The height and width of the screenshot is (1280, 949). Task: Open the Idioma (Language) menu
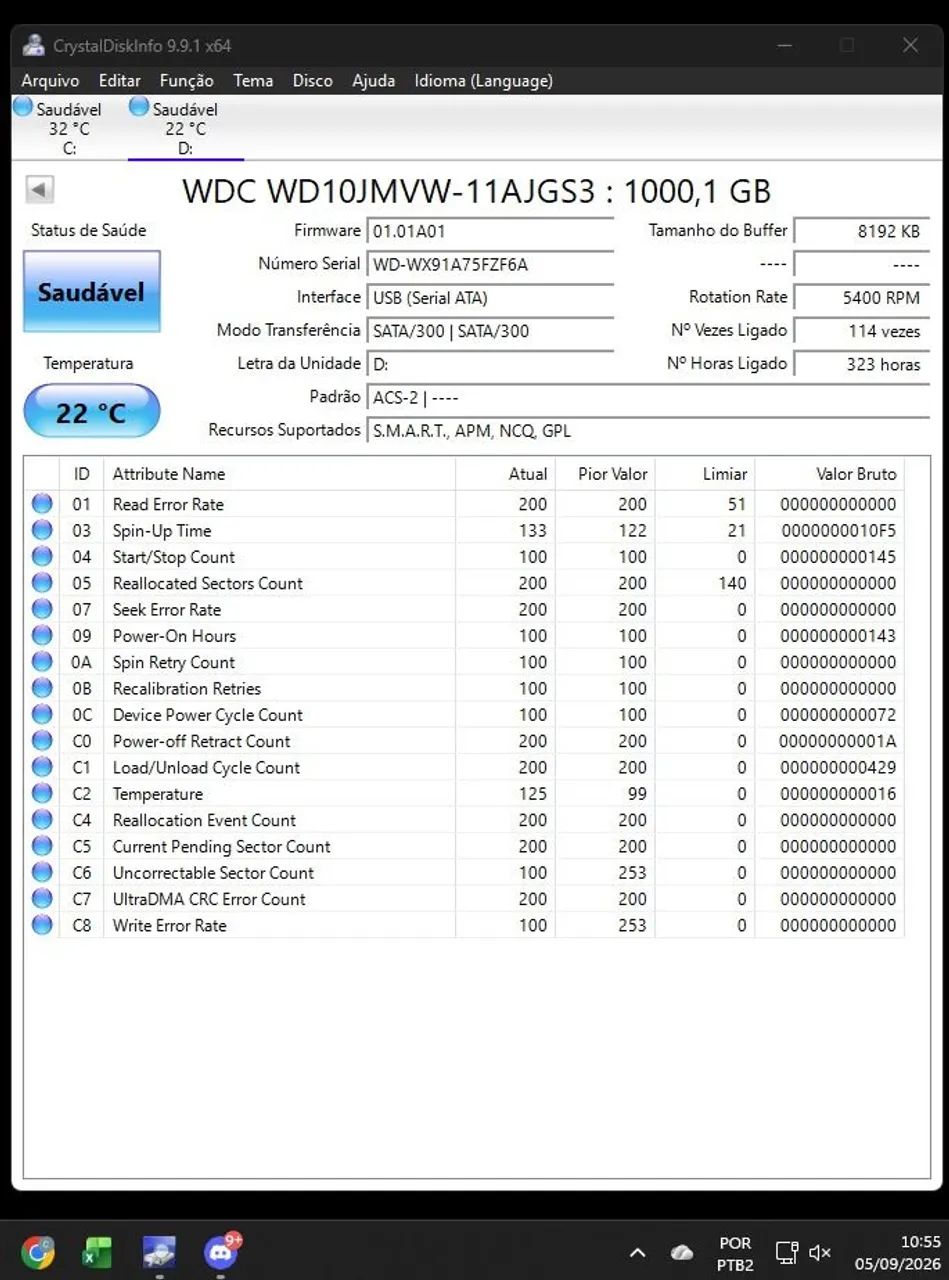[x=483, y=80]
